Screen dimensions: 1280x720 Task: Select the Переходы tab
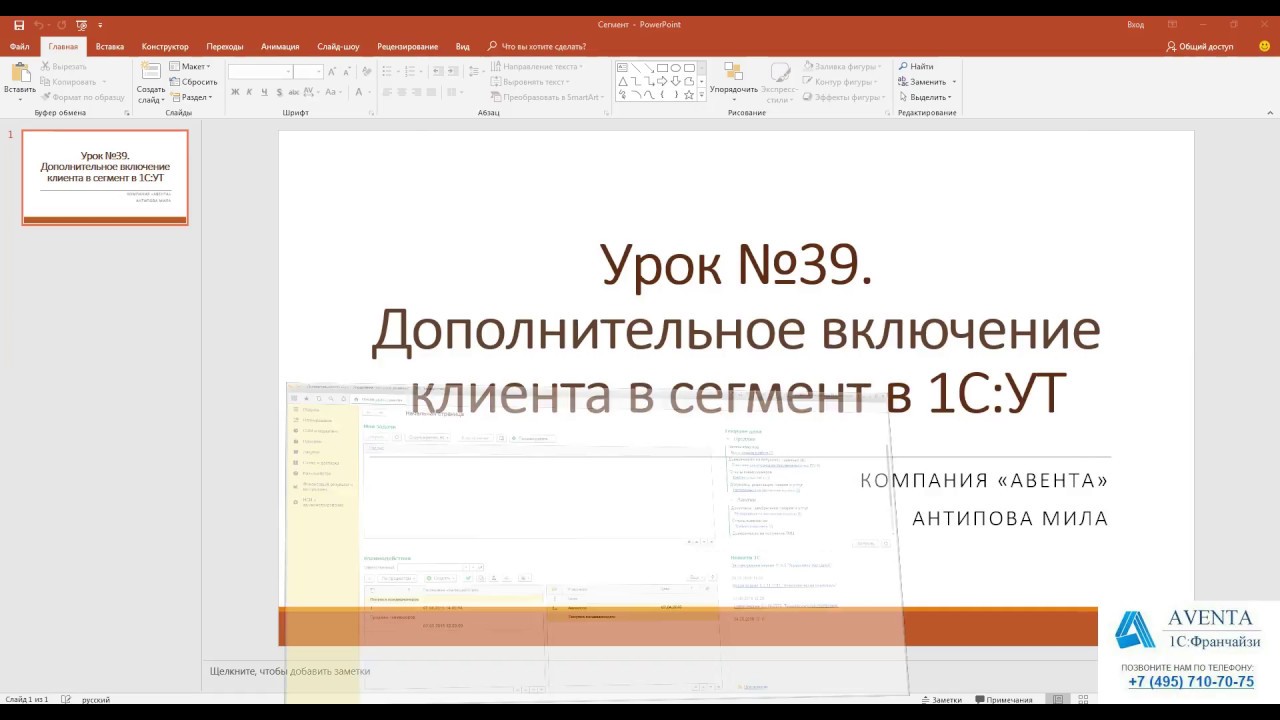click(225, 46)
